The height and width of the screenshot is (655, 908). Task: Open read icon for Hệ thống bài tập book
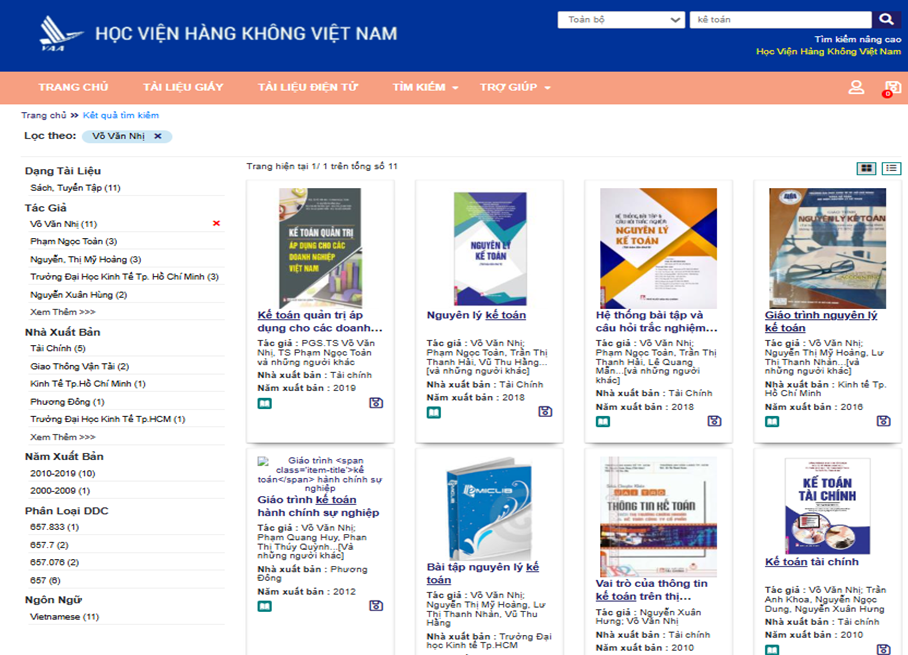[603, 422]
